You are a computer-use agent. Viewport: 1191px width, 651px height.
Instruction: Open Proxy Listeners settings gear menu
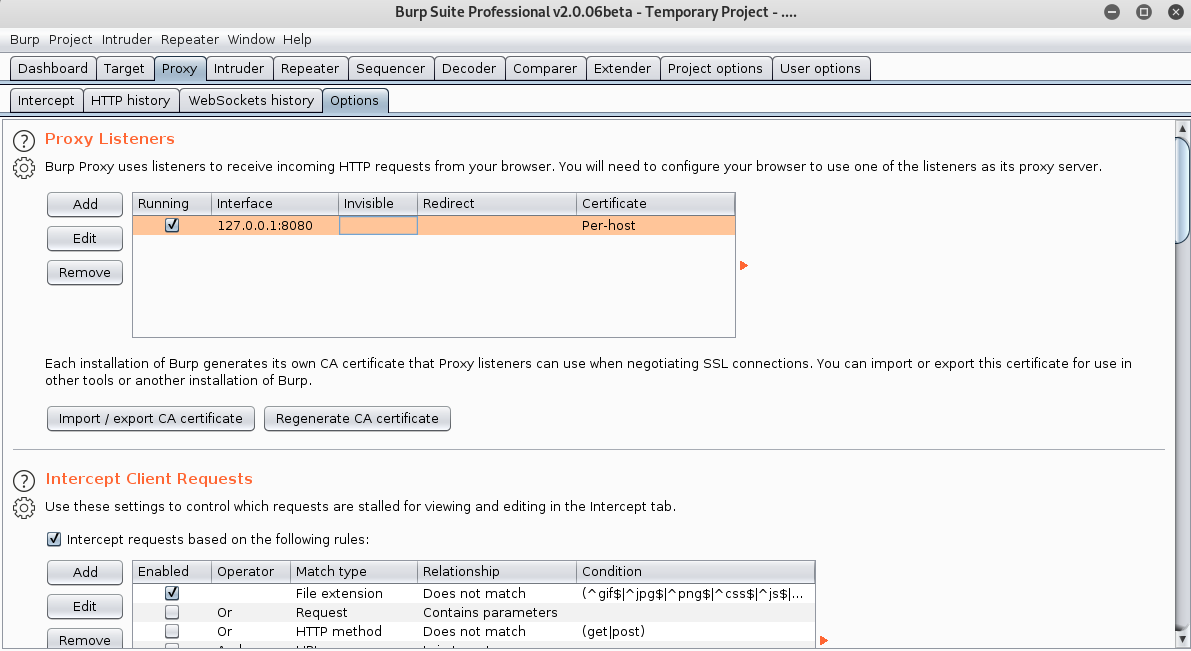pos(24,168)
